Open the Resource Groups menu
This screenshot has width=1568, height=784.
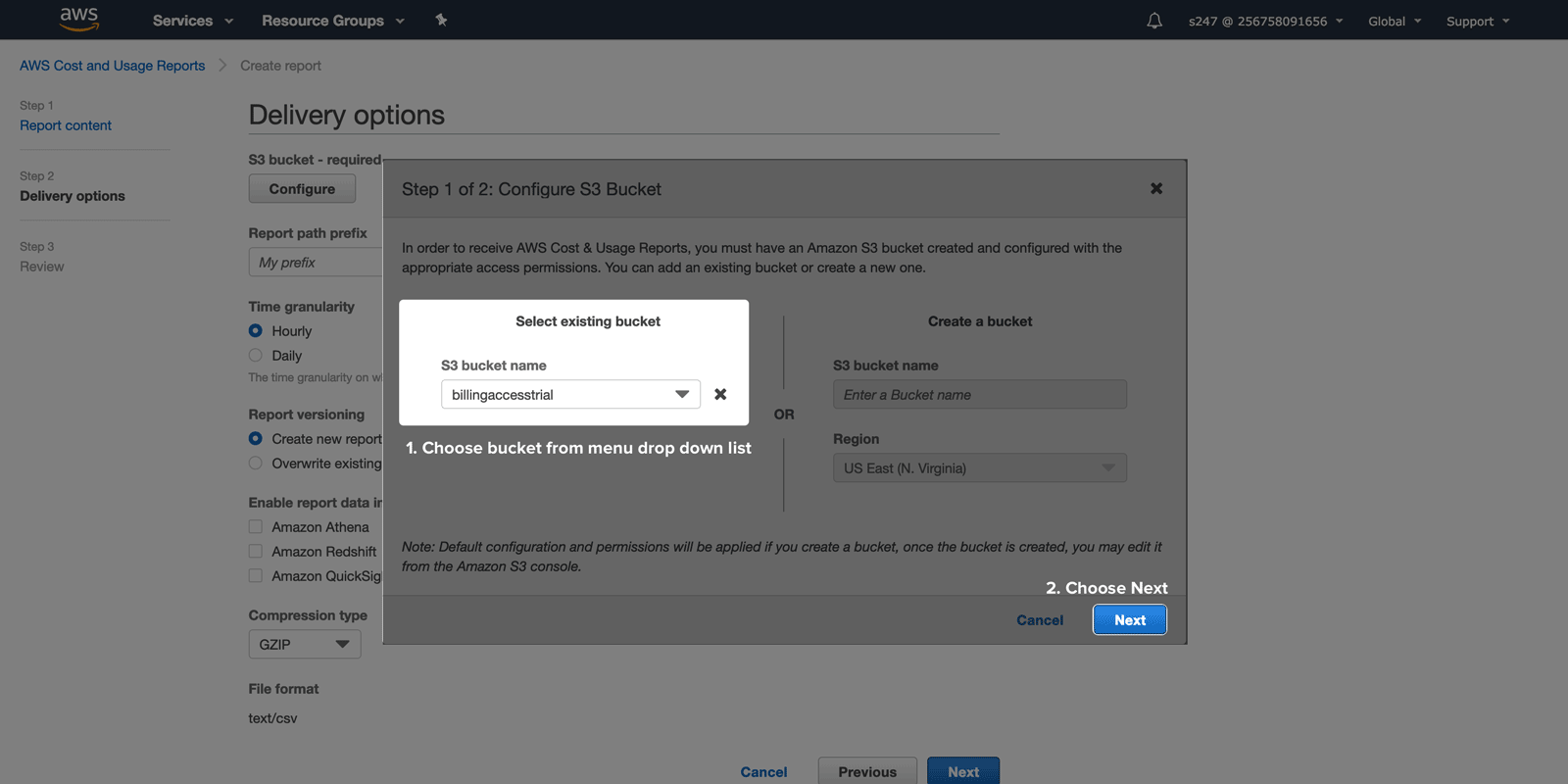point(333,21)
